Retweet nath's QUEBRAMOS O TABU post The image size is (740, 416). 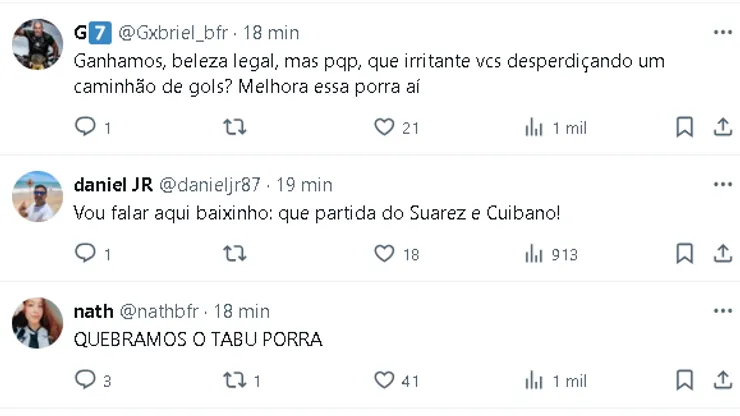(x=234, y=380)
